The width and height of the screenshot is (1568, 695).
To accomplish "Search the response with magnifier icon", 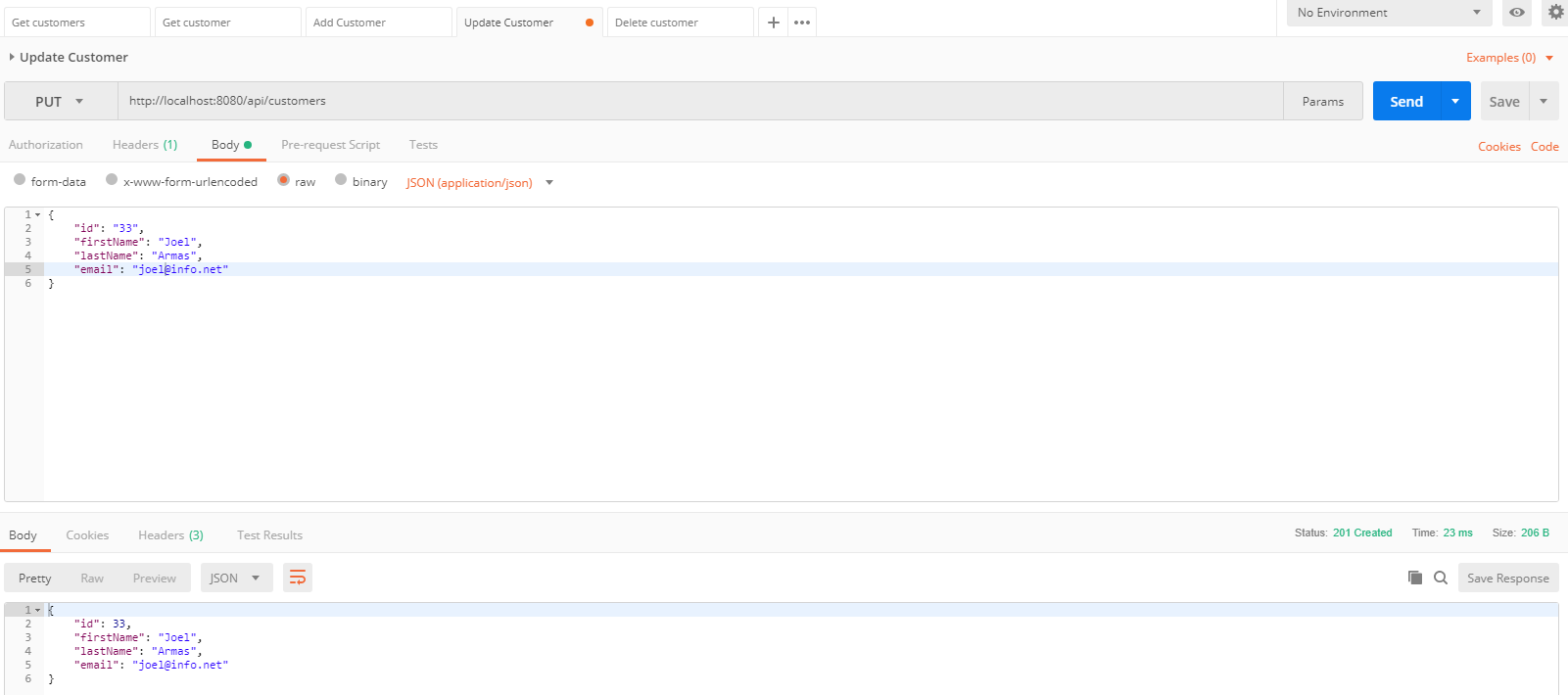I will click(1441, 578).
